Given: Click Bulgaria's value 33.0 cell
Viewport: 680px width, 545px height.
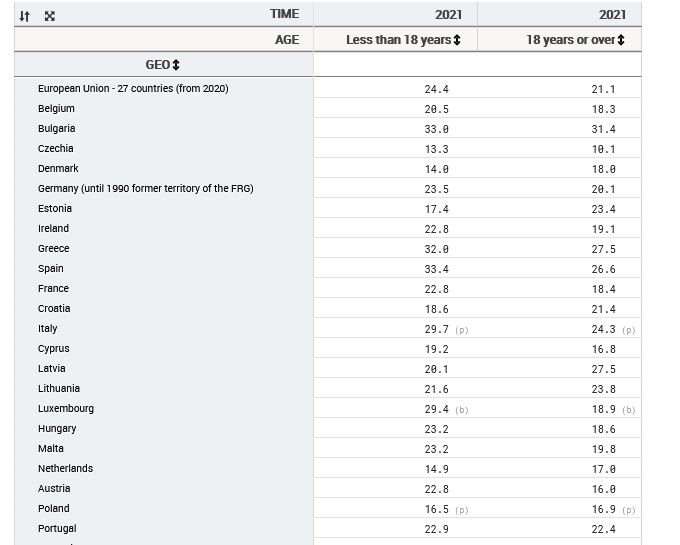Looking at the screenshot, I should pyautogui.click(x=436, y=129).
